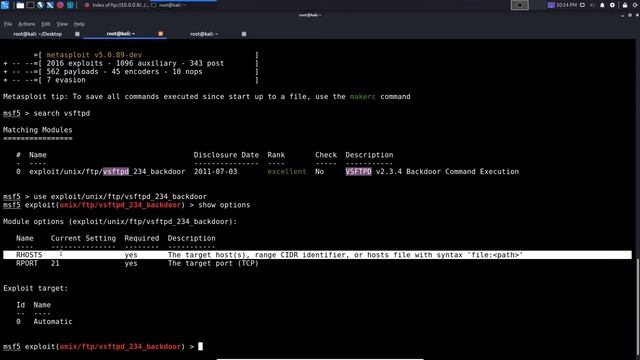Click the 'search vsftpd' command line
The image size is (640, 360).
[62, 113]
